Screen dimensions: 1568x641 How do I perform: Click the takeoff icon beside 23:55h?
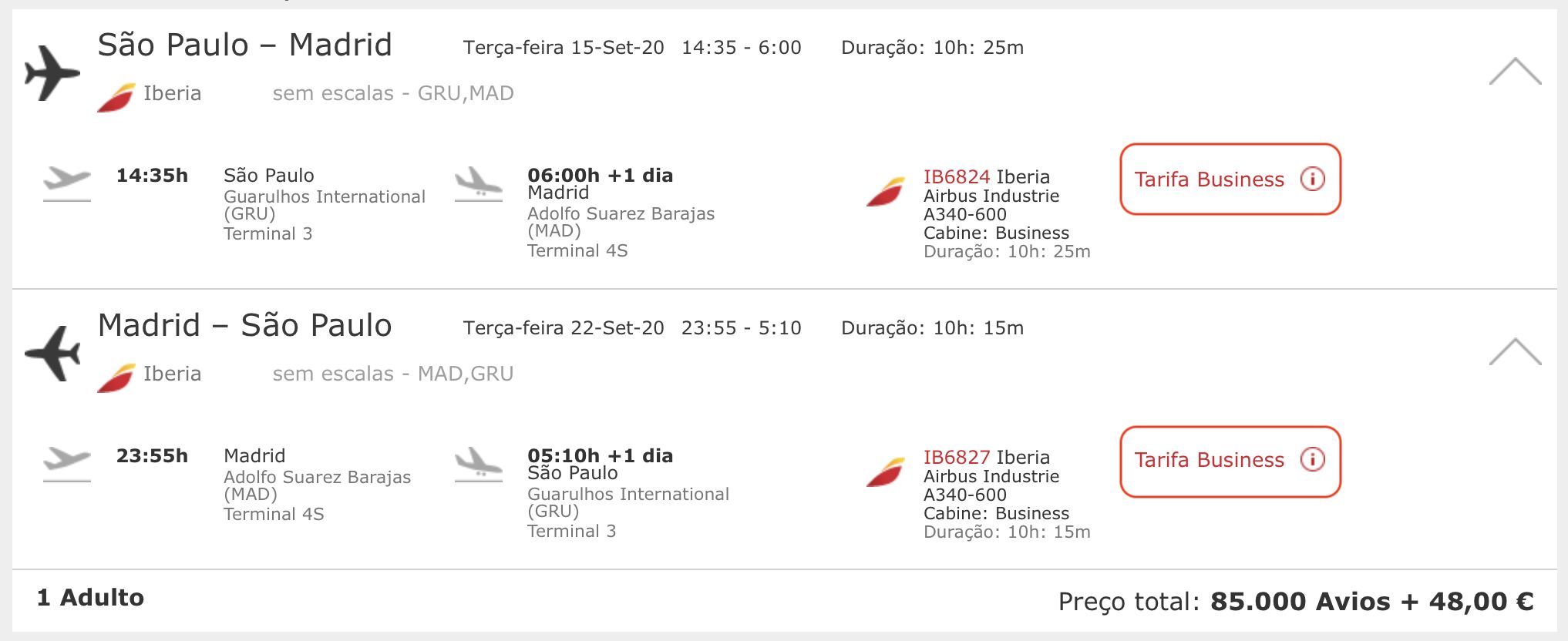pos(67,465)
